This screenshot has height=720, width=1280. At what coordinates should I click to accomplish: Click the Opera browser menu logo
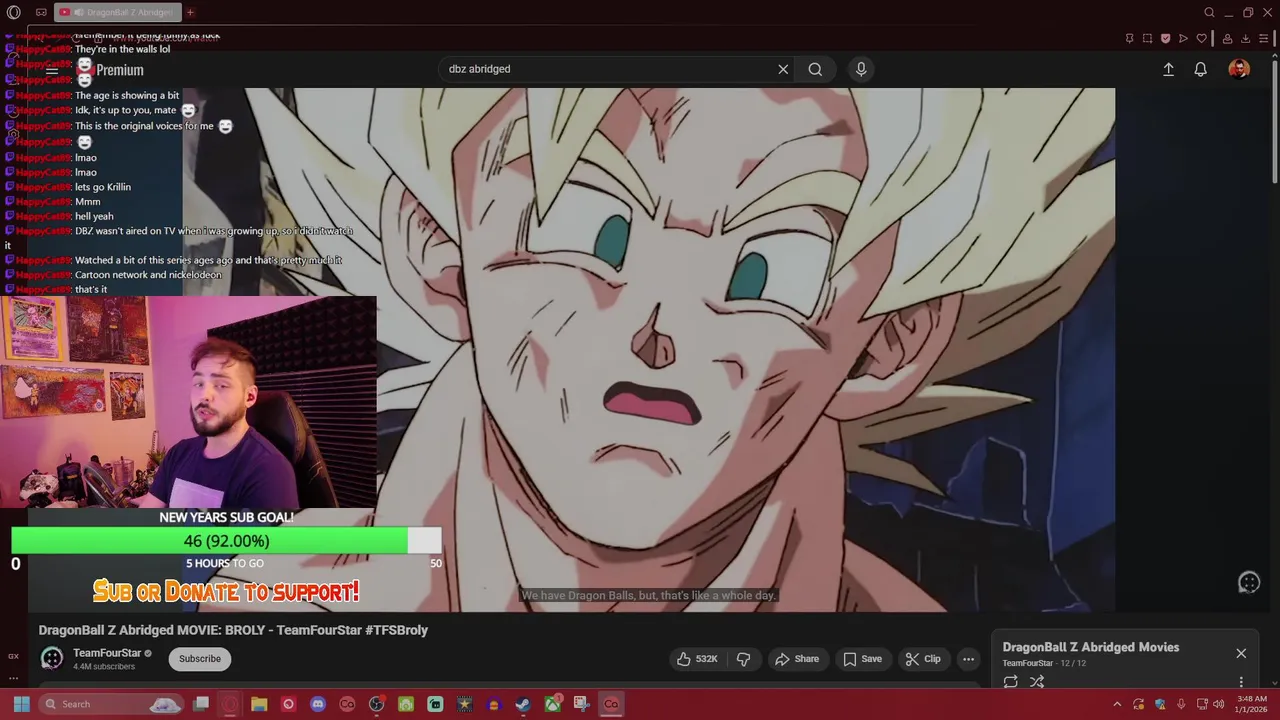[13, 12]
